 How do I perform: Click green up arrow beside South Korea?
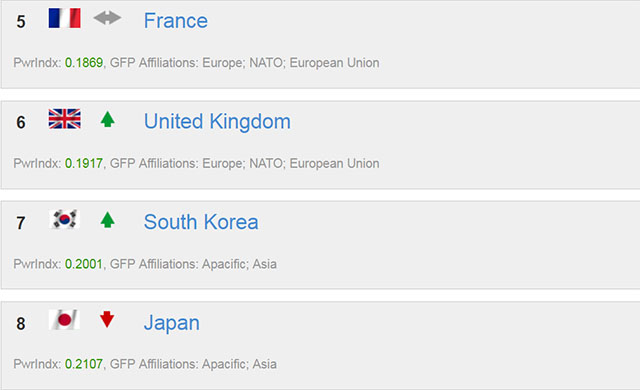107,219
